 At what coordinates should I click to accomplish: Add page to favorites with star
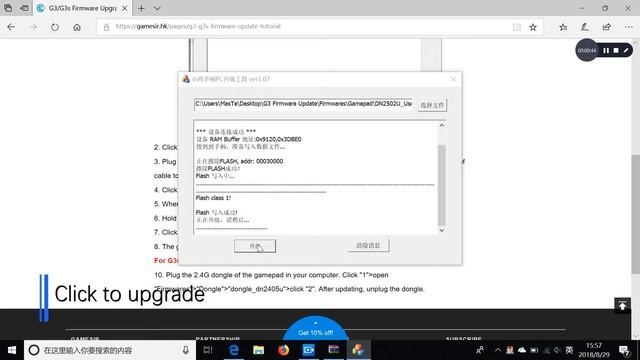(x=533, y=27)
